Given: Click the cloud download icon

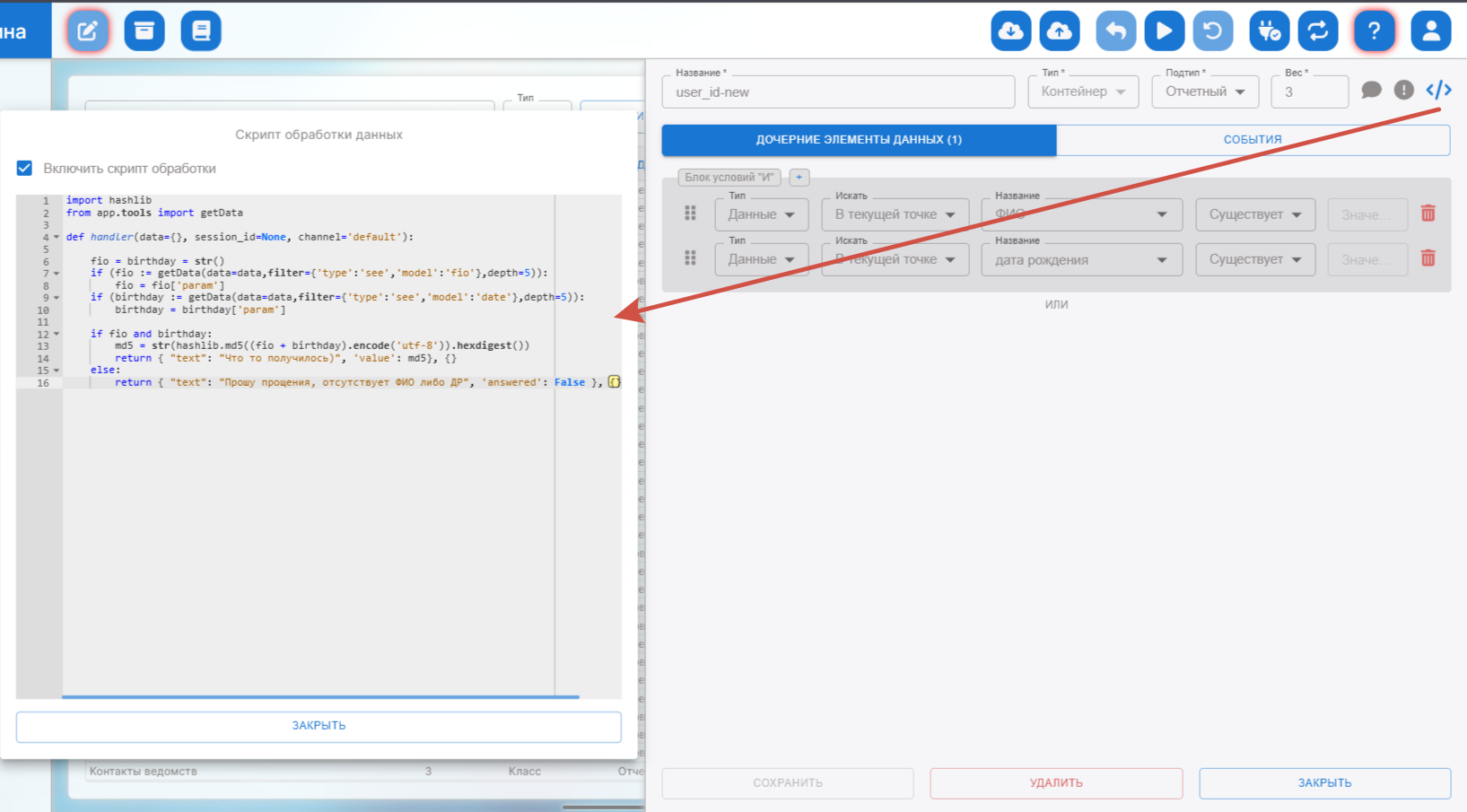Looking at the screenshot, I should pyautogui.click(x=1010, y=31).
